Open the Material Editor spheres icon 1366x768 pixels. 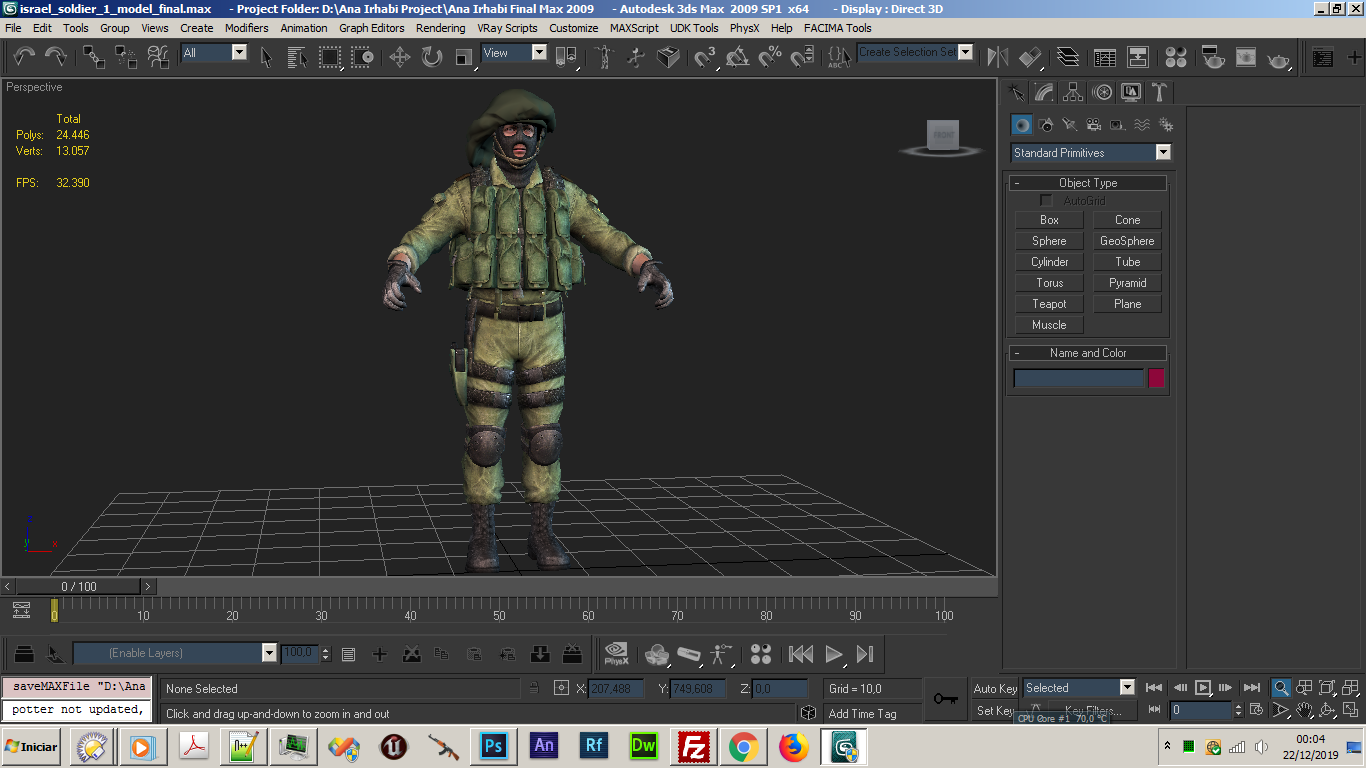tap(1176, 57)
